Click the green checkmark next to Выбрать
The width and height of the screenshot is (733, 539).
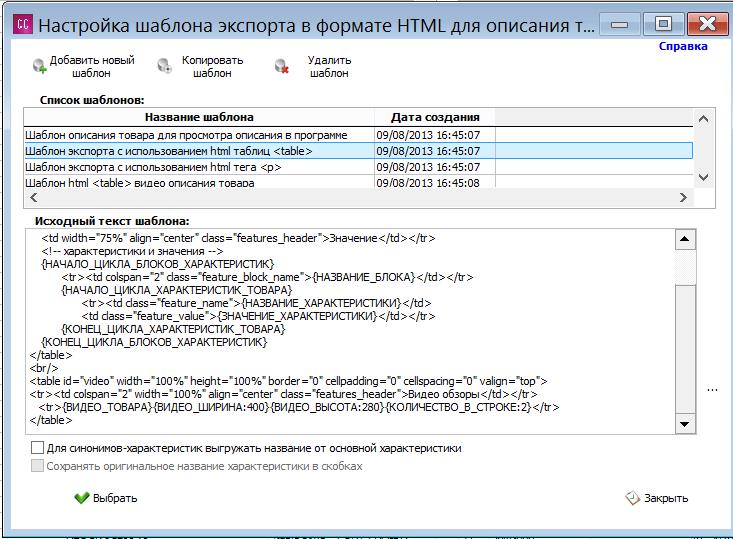(81, 498)
